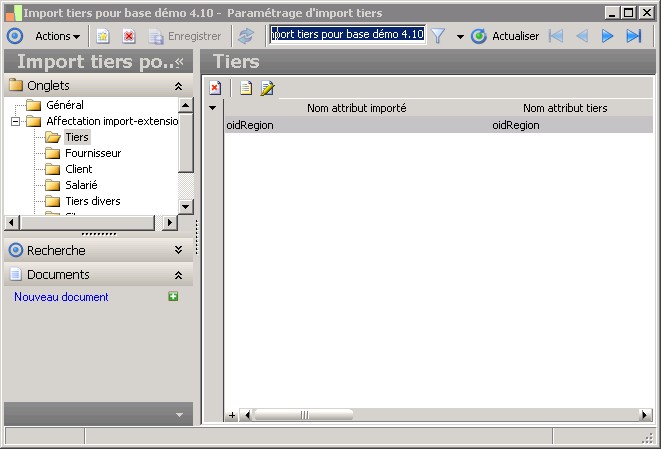Click the Onglets folder icon
The width and height of the screenshot is (661, 449).
(16, 85)
